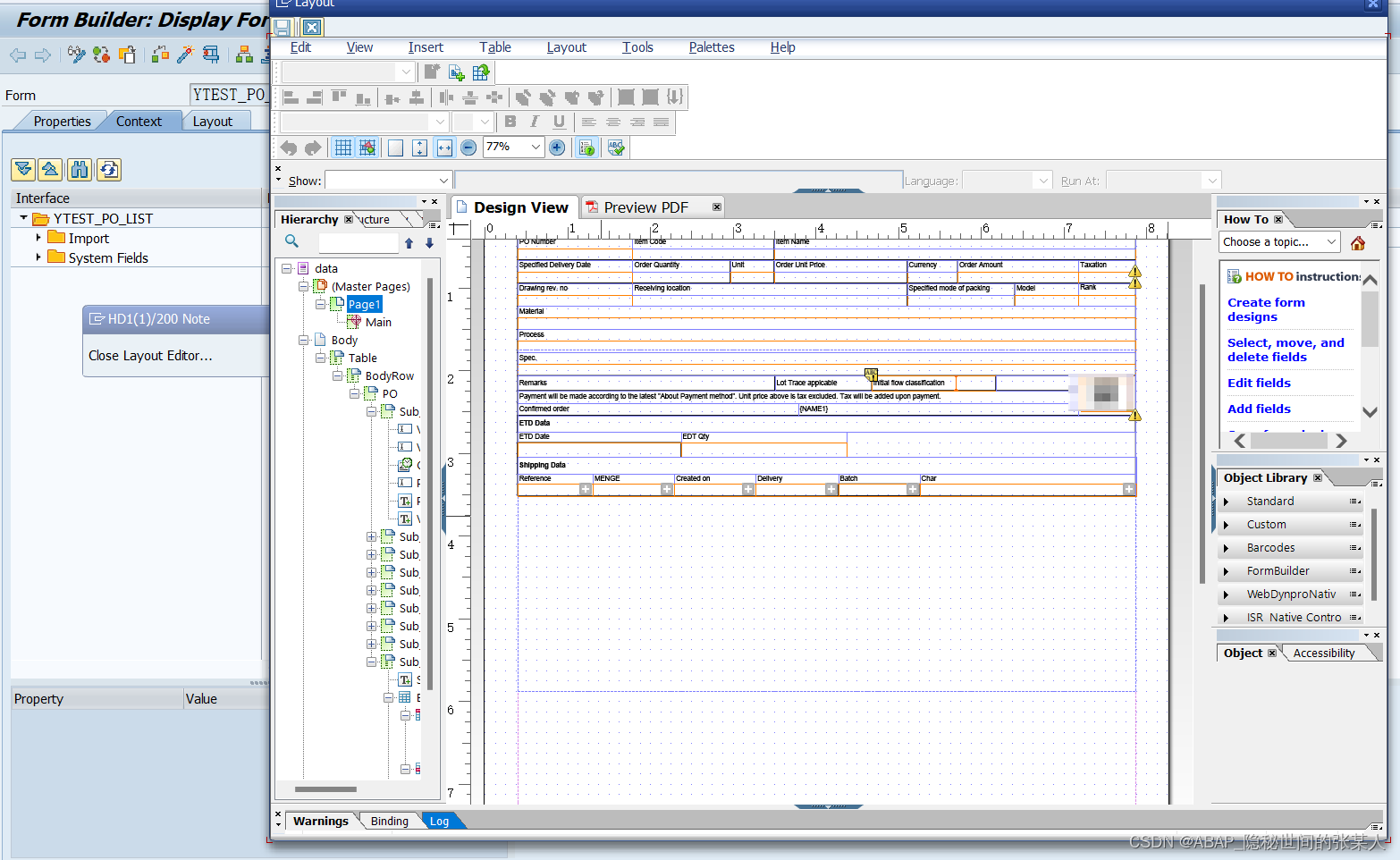
Task: Collapse the YTEST_PO_LIST node
Action: [23, 218]
